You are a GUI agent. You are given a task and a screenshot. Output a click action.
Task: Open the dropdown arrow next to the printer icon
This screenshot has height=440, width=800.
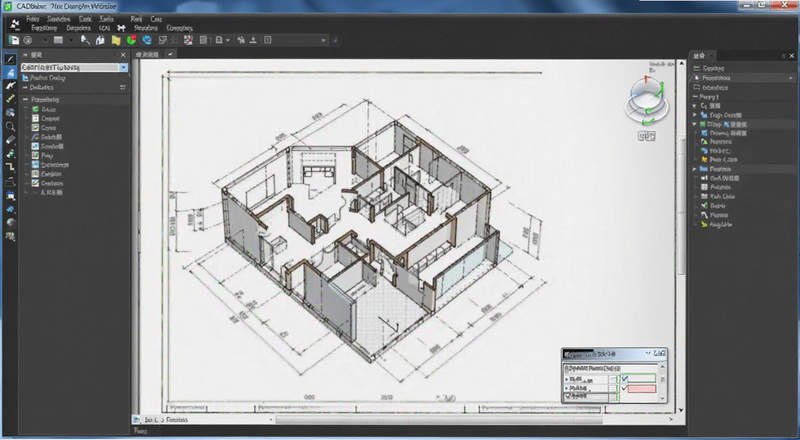pyautogui.click(x=228, y=40)
